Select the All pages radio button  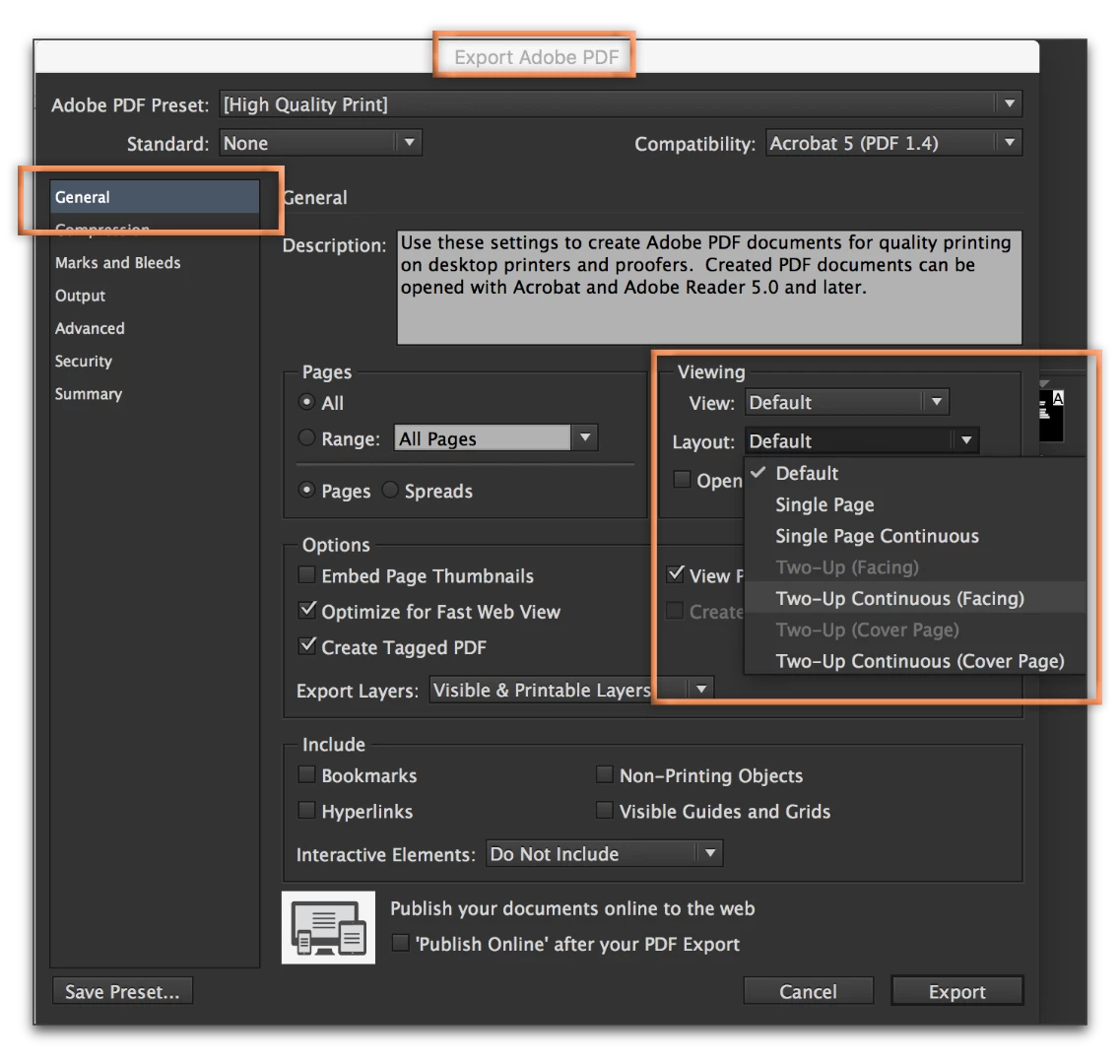(x=306, y=402)
